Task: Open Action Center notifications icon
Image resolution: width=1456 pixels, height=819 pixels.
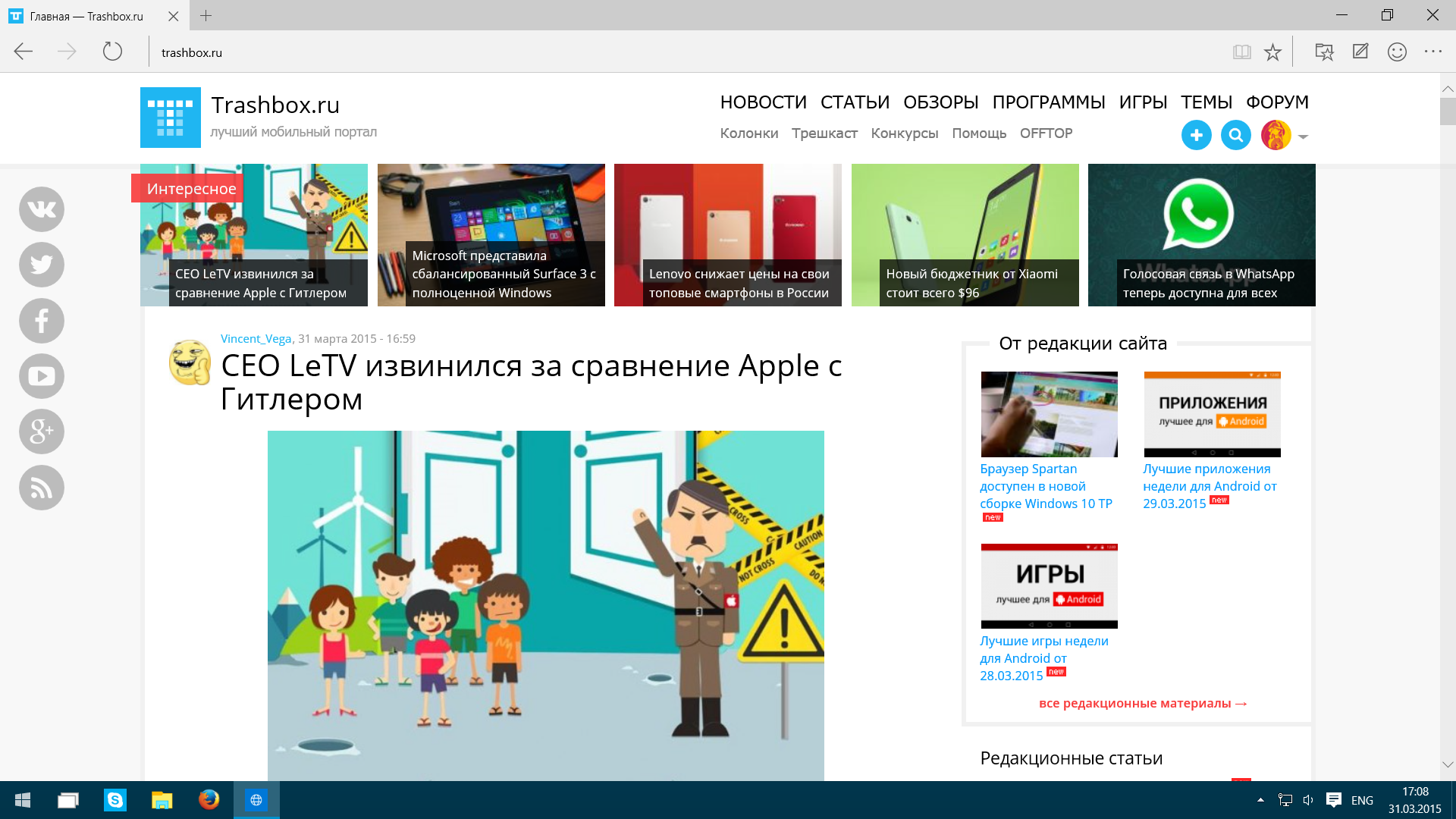Action: pos(1334,800)
